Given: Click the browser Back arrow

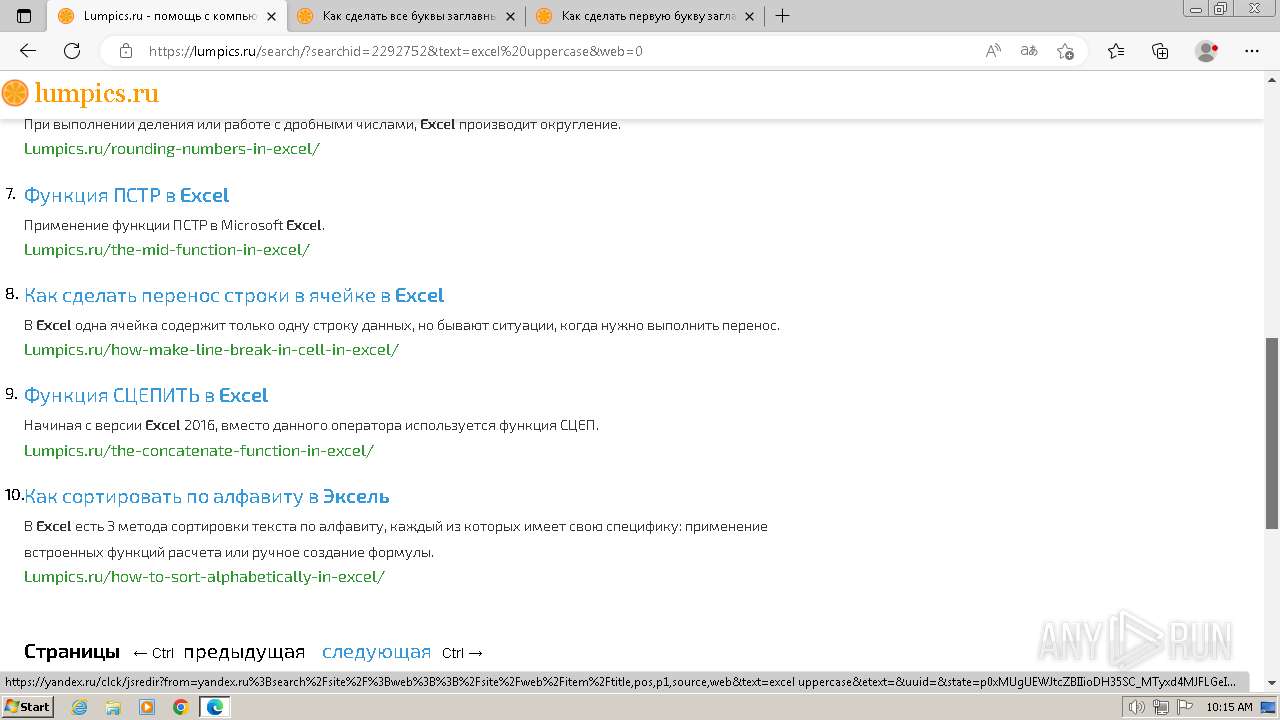Looking at the screenshot, I should pos(28,51).
